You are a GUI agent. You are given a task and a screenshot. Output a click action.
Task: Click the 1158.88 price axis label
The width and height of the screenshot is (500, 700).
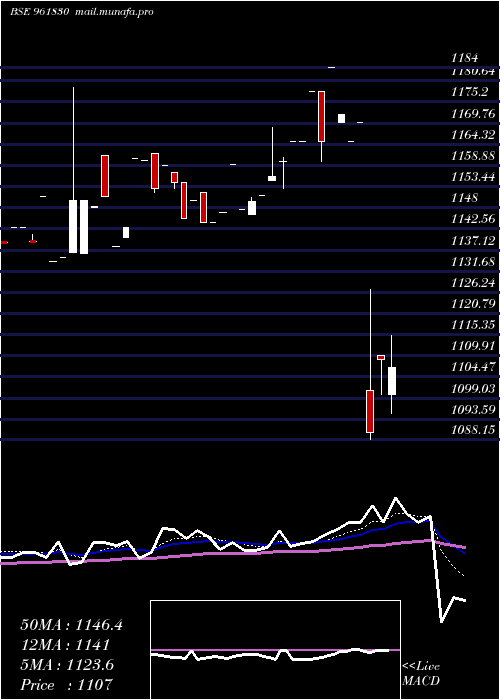coord(473,156)
